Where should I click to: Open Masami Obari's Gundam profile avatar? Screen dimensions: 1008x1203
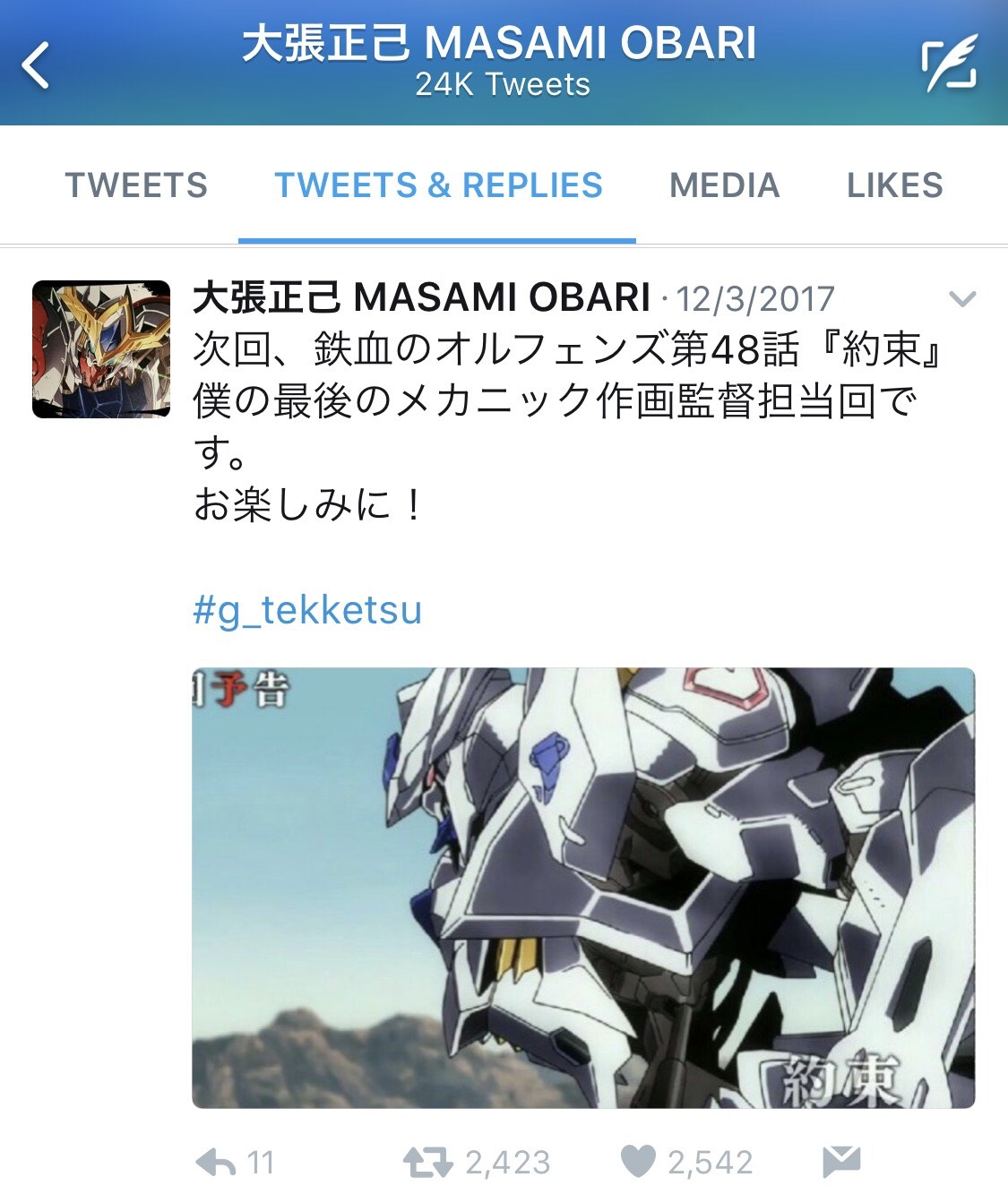click(101, 349)
